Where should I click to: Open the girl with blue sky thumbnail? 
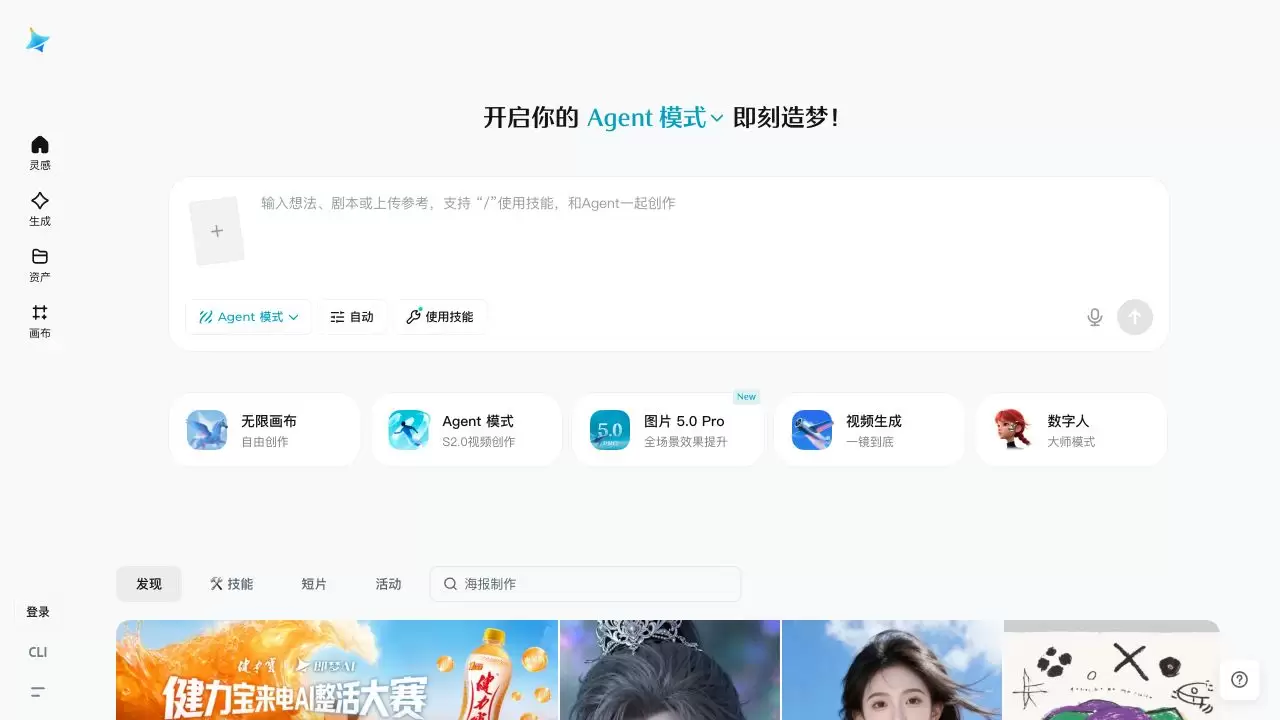(x=892, y=670)
